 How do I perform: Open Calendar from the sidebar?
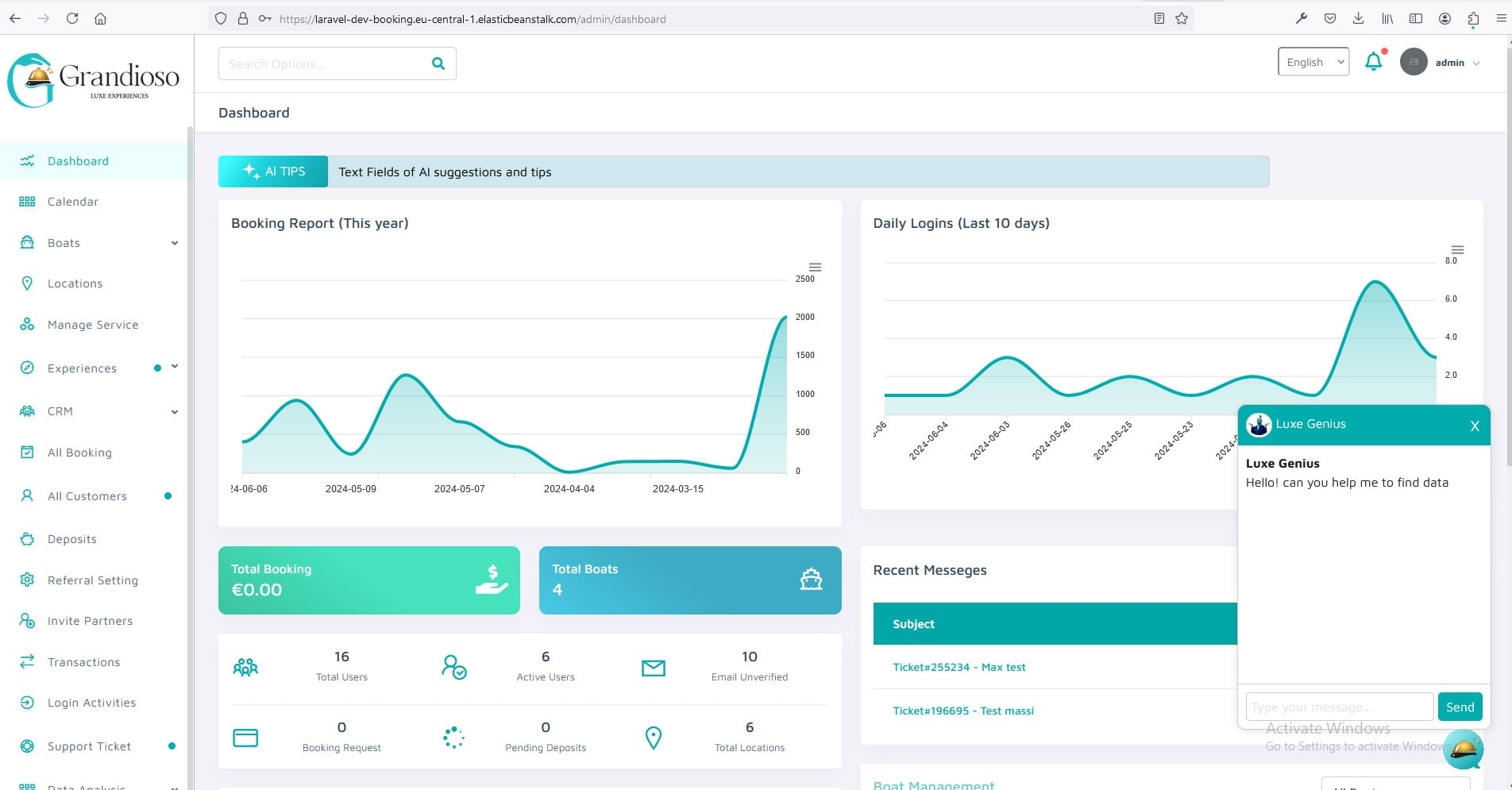tap(72, 202)
